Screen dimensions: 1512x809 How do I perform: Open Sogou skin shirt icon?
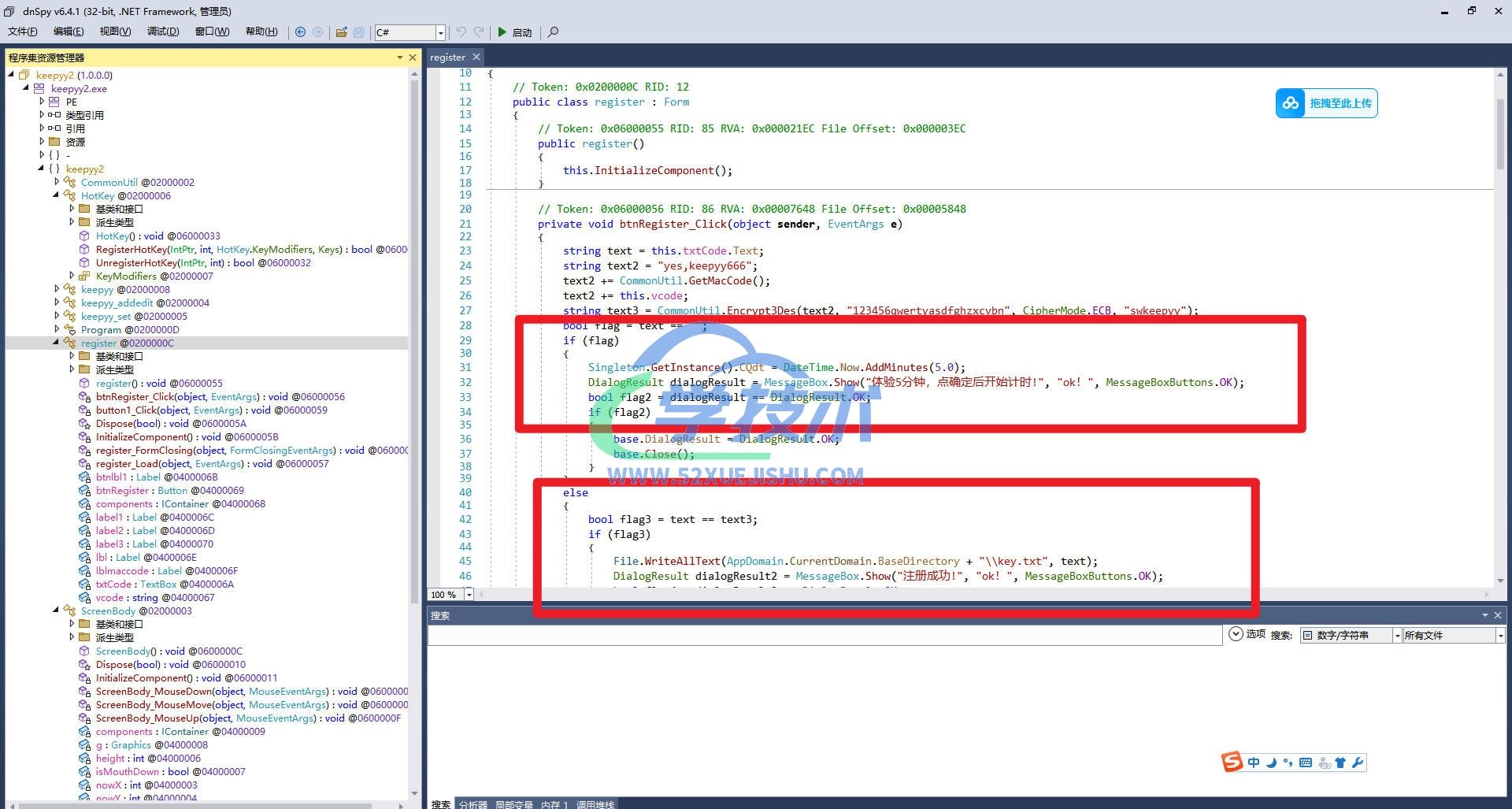tap(1340, 762)
